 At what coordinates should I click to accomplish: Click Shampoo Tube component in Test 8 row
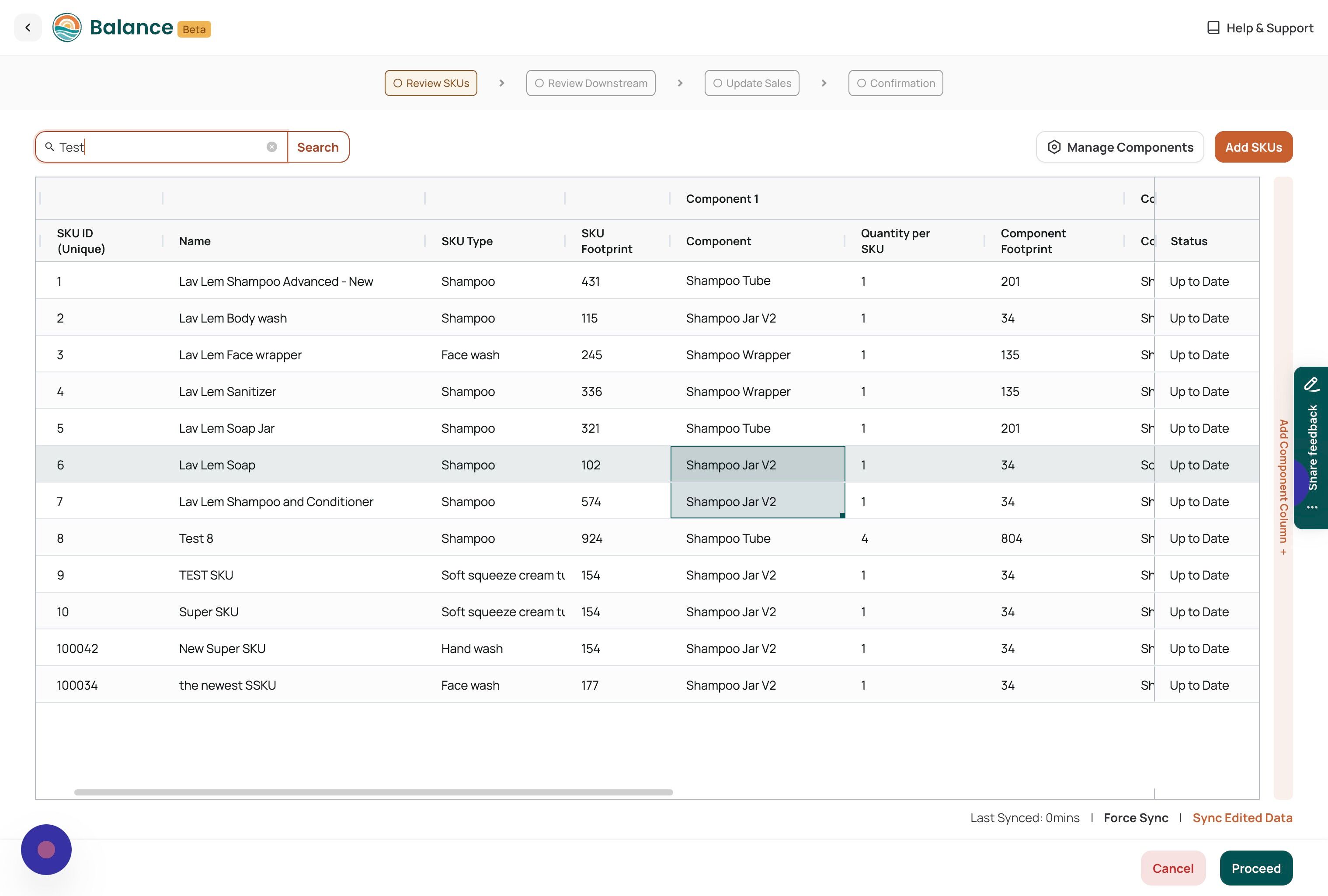click(x=757, y=538)
